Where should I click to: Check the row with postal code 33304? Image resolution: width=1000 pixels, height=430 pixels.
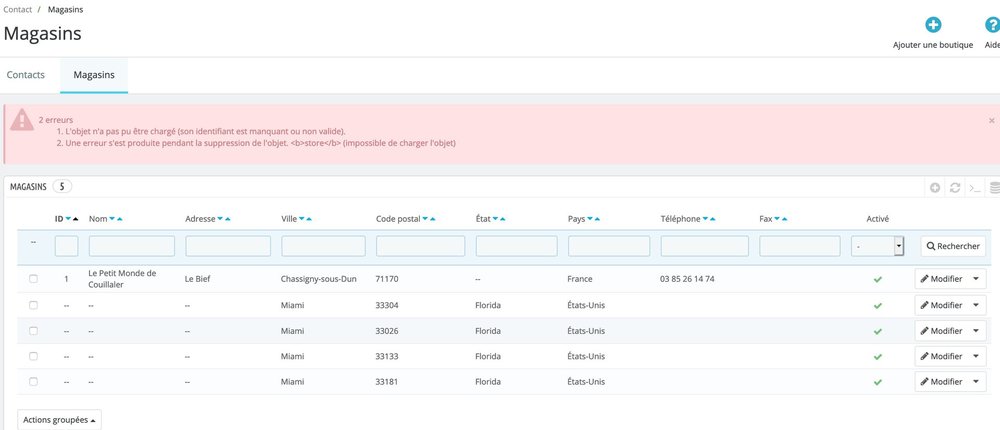[33, 305]
